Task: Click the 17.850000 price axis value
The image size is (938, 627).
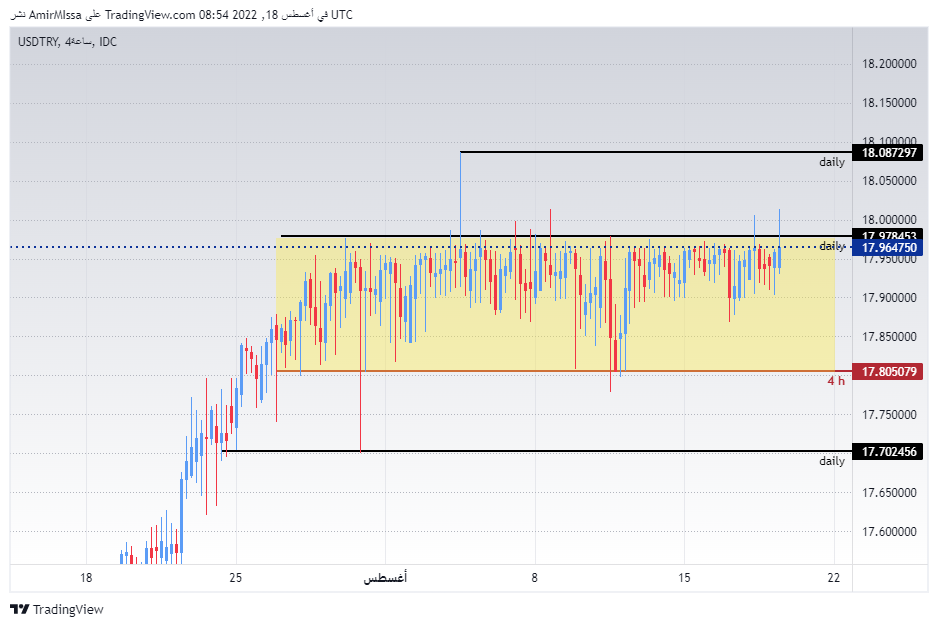Action: 889,337
